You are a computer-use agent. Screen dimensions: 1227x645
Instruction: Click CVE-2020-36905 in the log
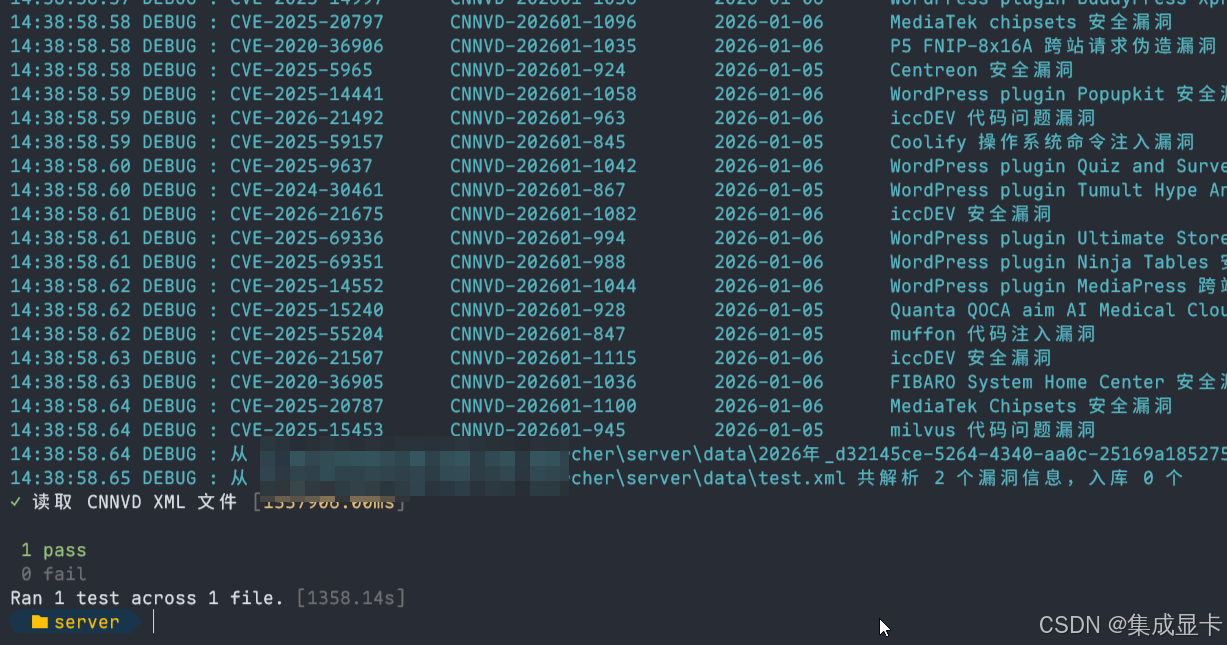(x=306, y=382)
